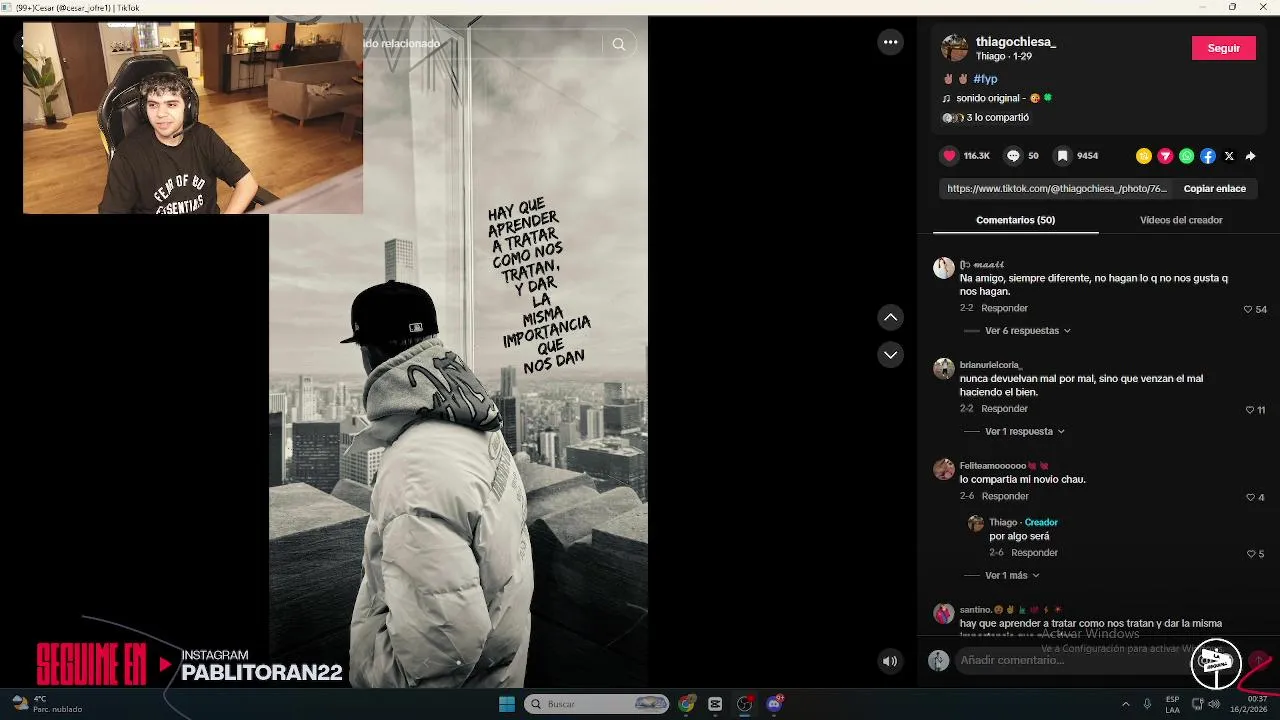The height and width of the screenshot is (720, 1280).
Task: Follow thiagochiesa_ with Seguir button
Action: pos(1223,48)
